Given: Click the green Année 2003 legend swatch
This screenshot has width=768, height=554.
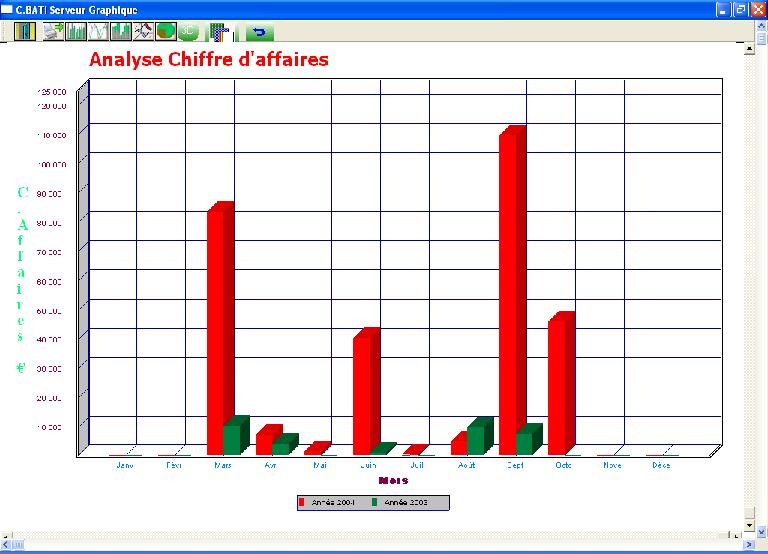Looking at the screenshot, I should pyautogui.click(x=375, y=502).
